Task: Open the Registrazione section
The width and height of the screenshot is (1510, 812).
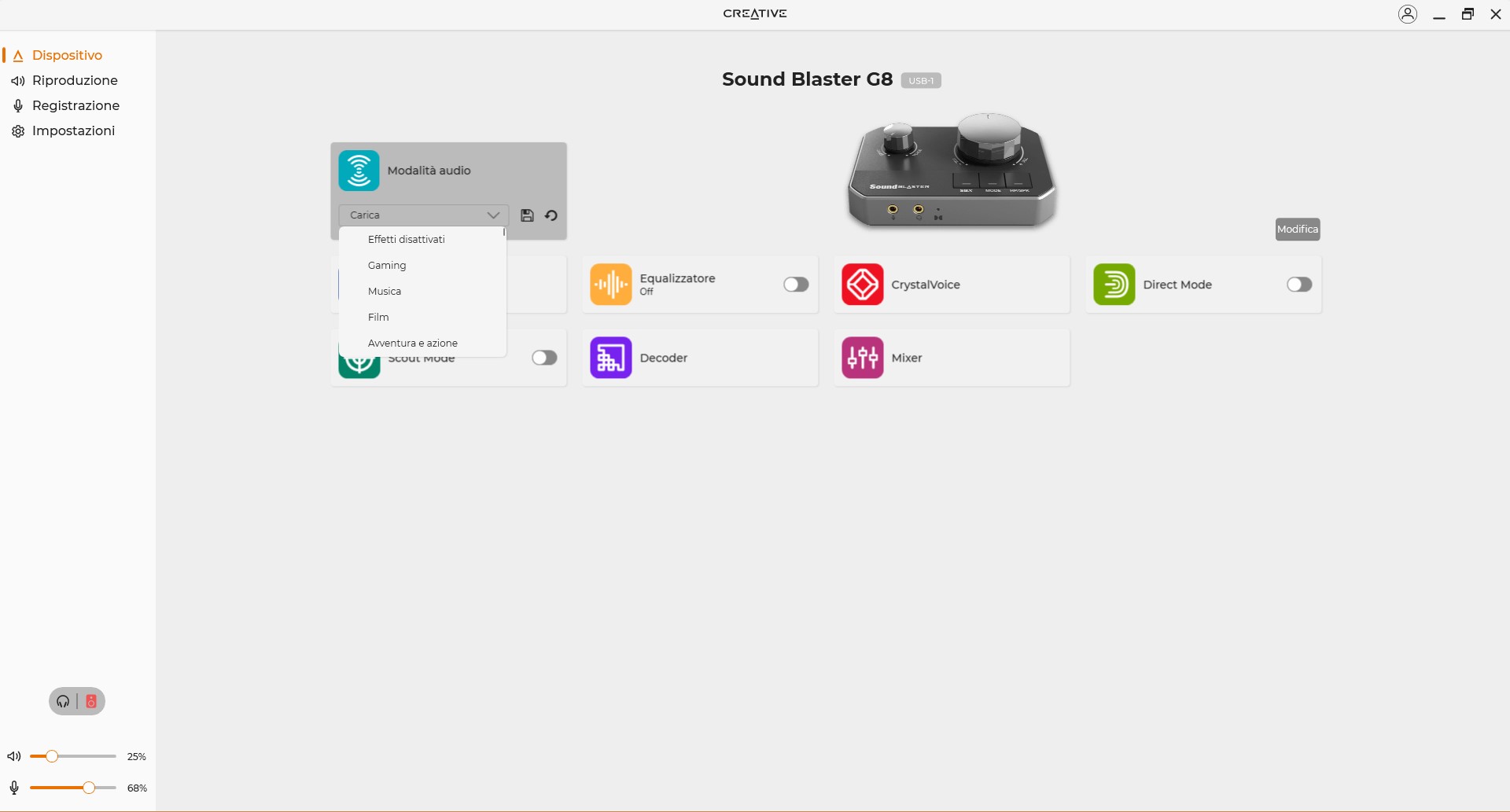Action: tap(75, 105)
